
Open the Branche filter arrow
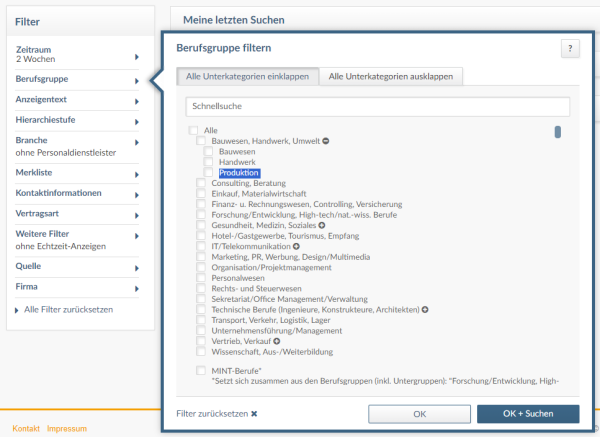[x=137, y=142]
